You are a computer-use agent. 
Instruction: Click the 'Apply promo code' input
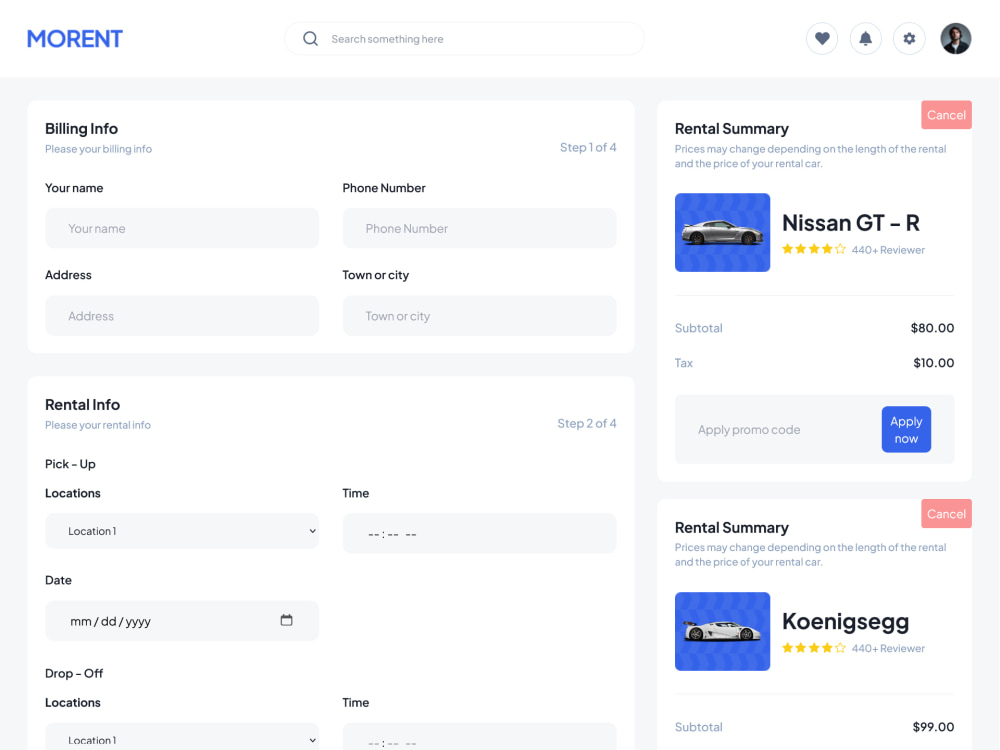coord(778,430)
